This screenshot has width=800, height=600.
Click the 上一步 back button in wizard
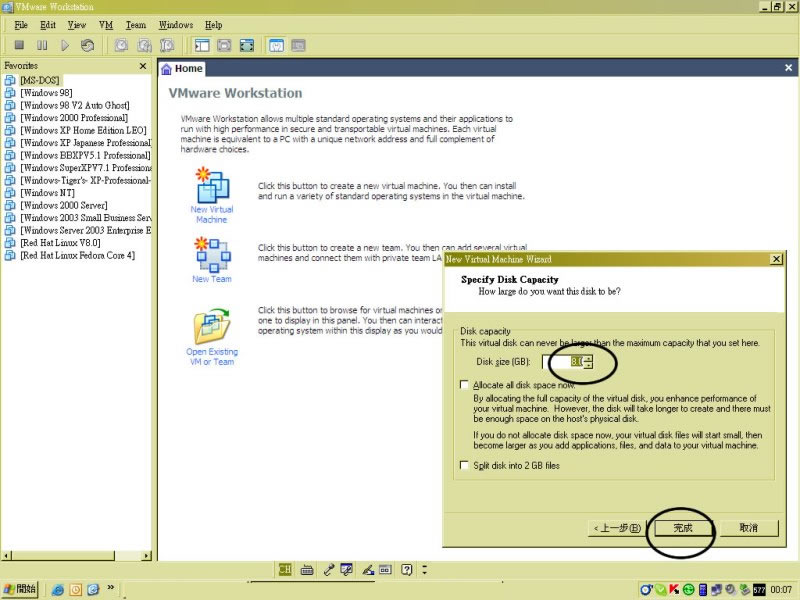617,528
